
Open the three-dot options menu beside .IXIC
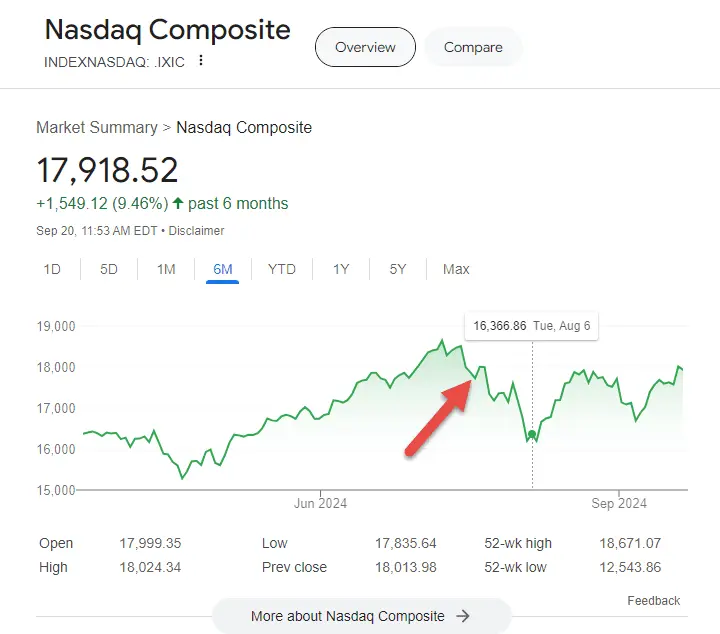pyautogui.click(x=201, y=61)
